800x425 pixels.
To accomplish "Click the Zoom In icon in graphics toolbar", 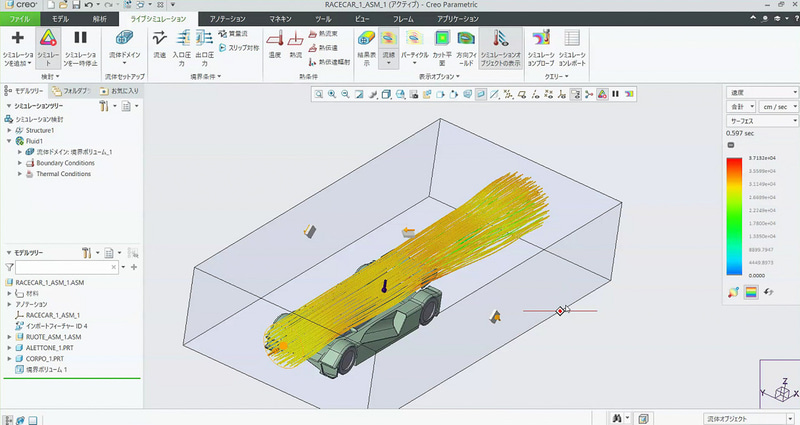I will 332,94.
